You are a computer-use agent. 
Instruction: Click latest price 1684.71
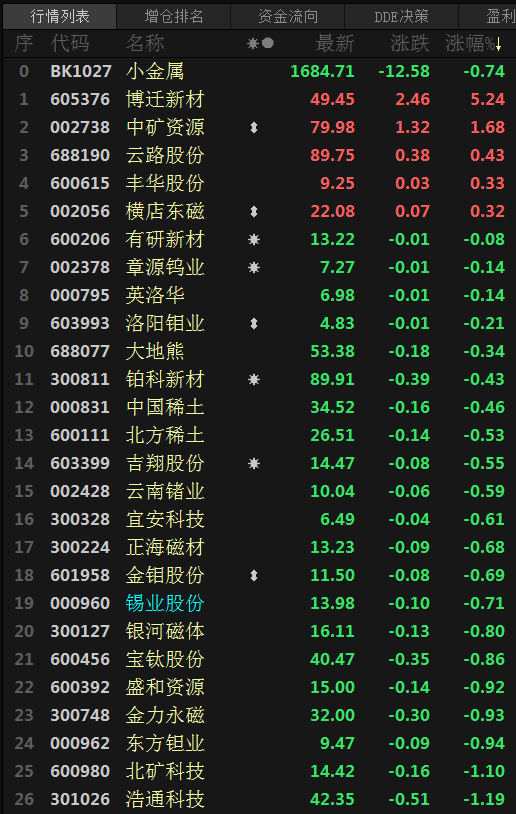(x=322, y=72)
